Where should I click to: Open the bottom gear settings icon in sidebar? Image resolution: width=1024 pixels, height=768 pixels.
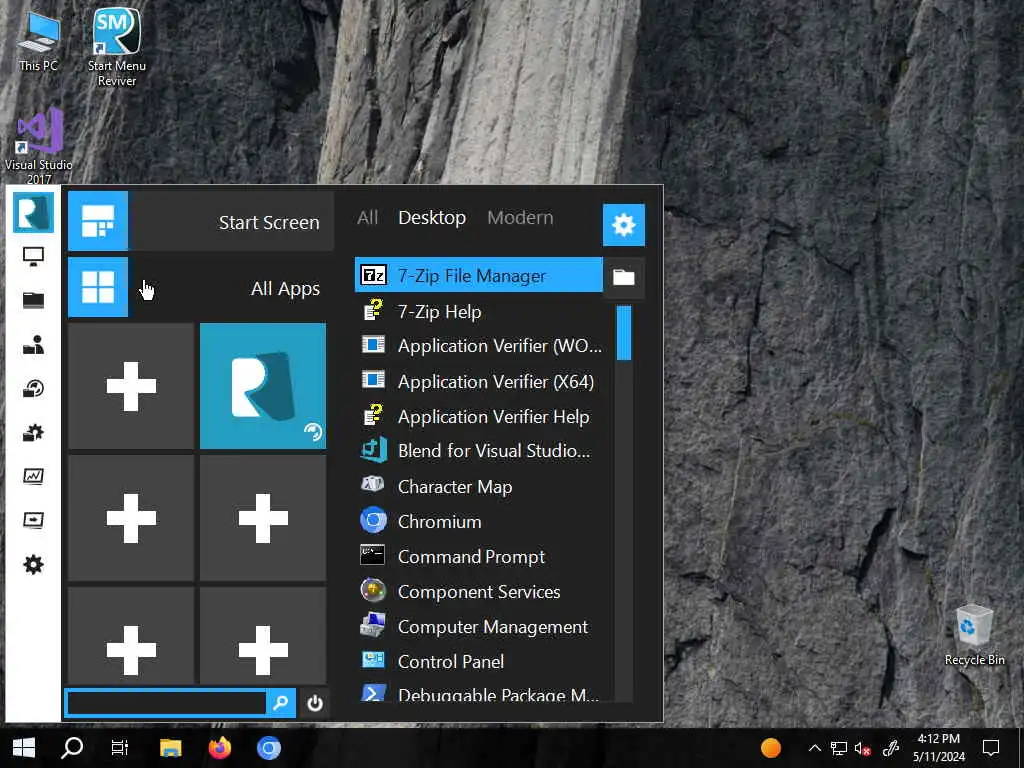(x=33, y=564)
